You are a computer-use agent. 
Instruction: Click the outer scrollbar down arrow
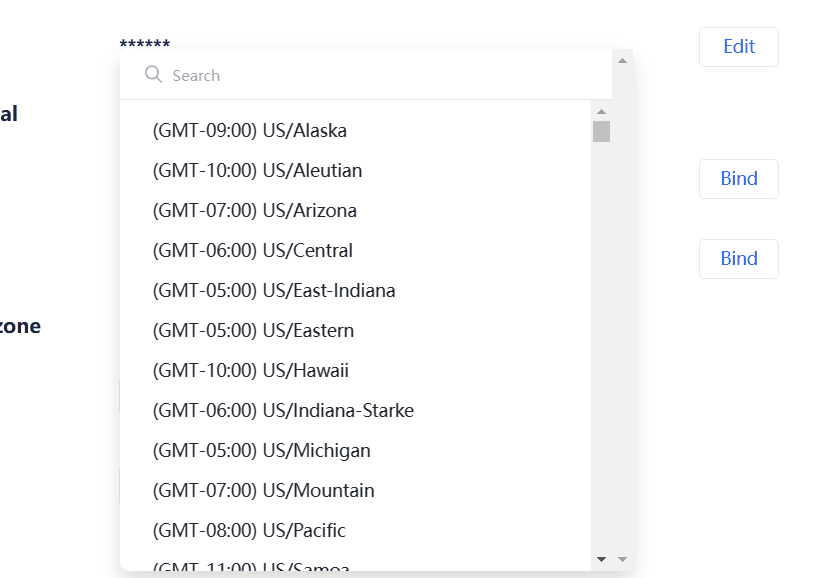point(622,558)
